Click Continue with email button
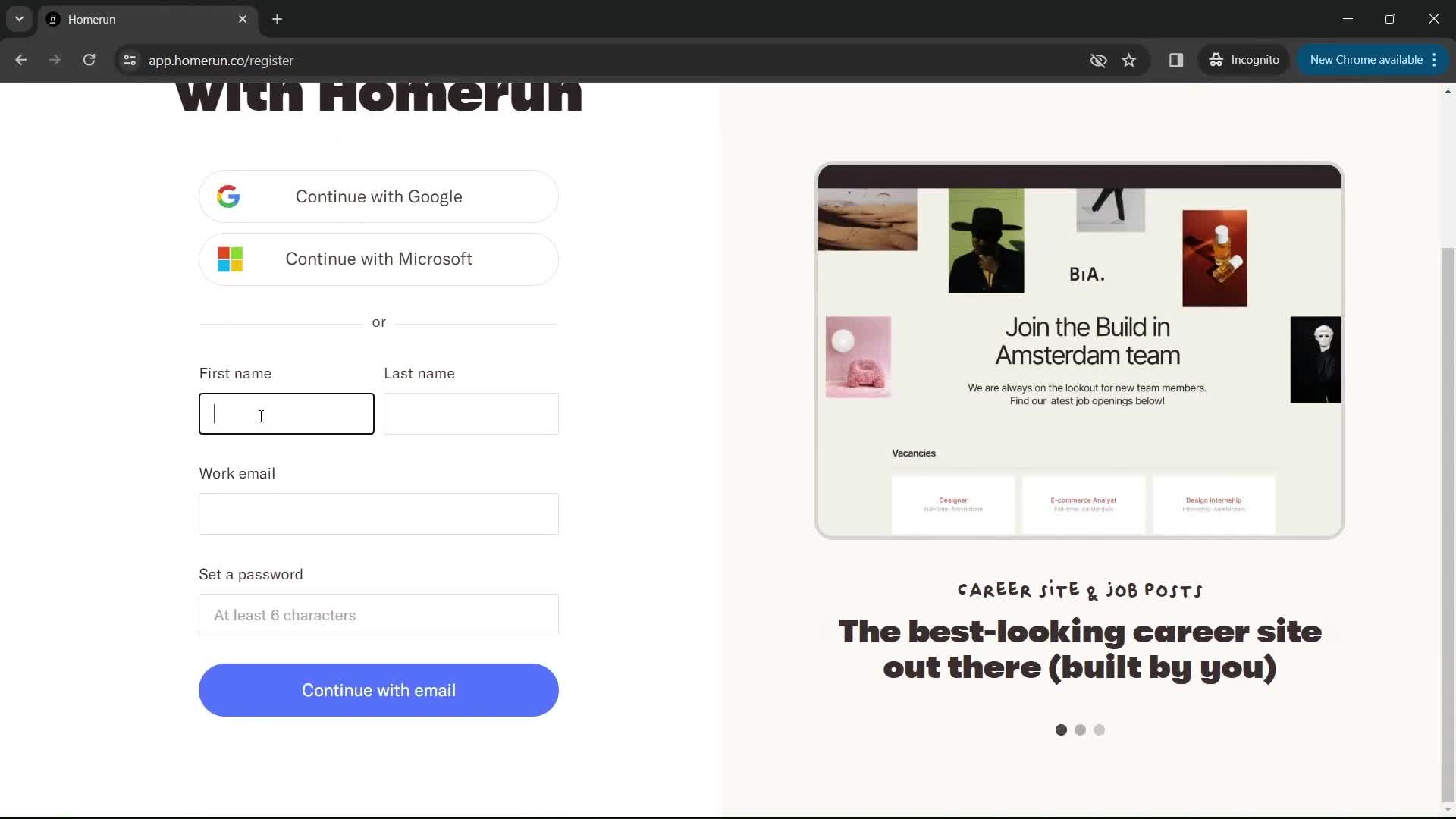 coord(379,690)
